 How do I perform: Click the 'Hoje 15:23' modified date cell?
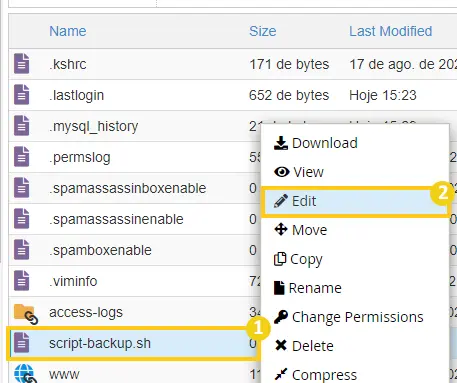pyautogui.click(x=383, y=95)
